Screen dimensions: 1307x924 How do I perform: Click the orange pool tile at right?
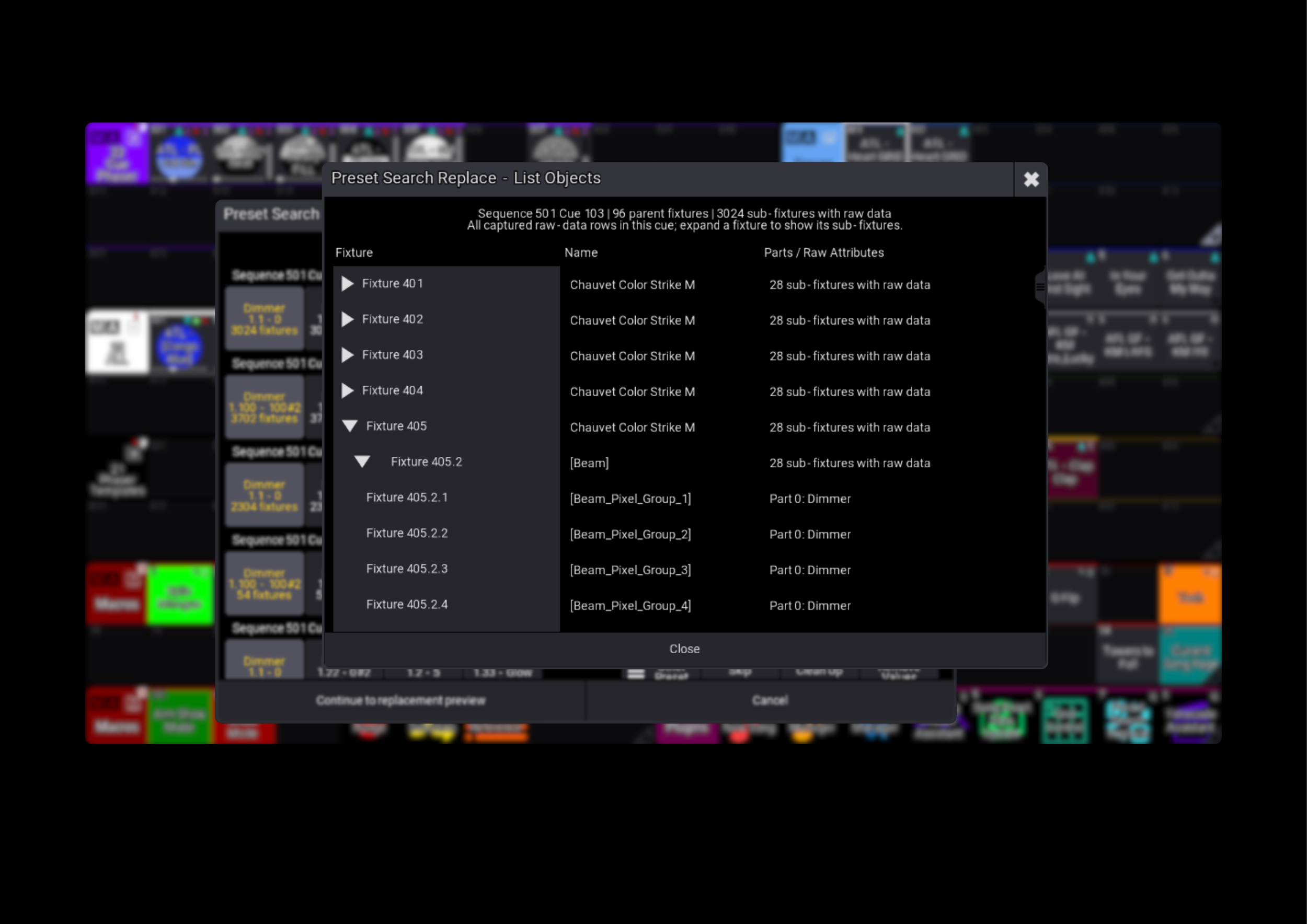click(x=1189, y=595)
